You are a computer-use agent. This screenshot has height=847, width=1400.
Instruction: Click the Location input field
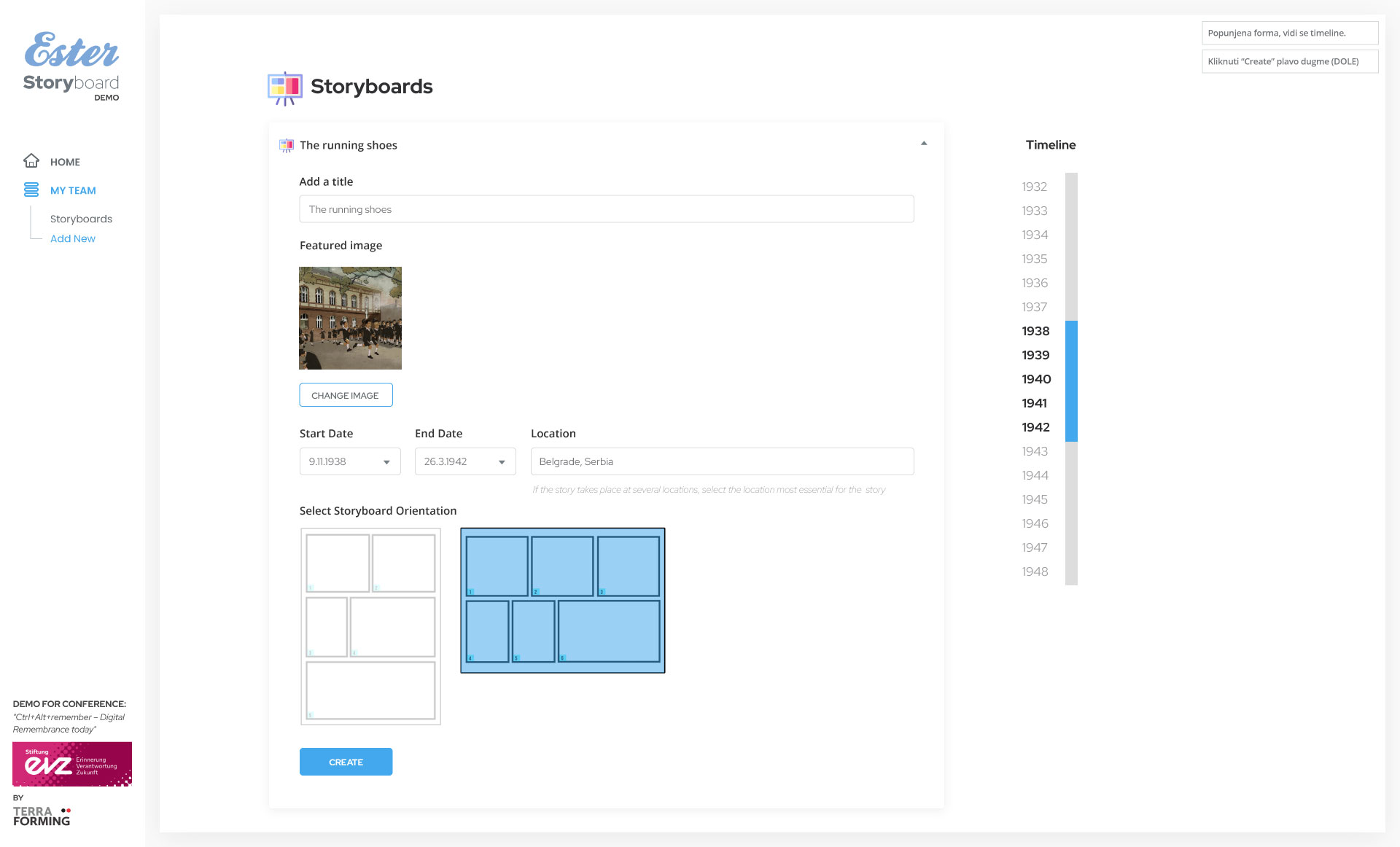[x=722, y=461]
